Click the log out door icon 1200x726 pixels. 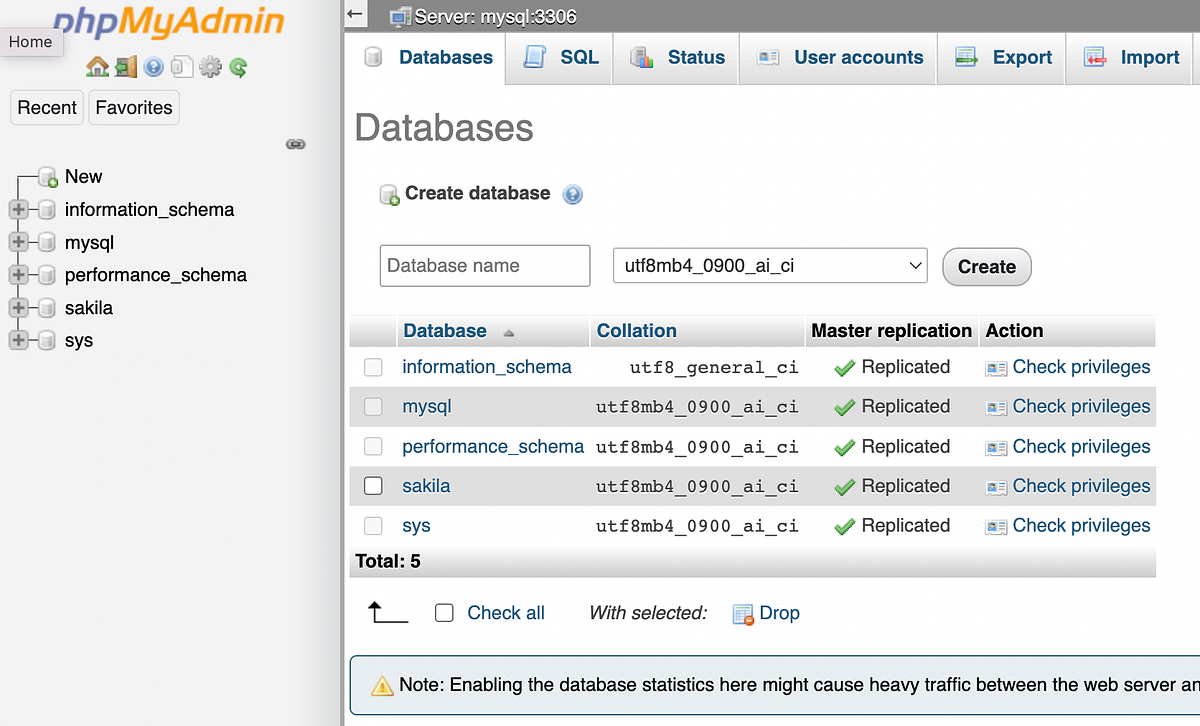(x=126, y=66)
